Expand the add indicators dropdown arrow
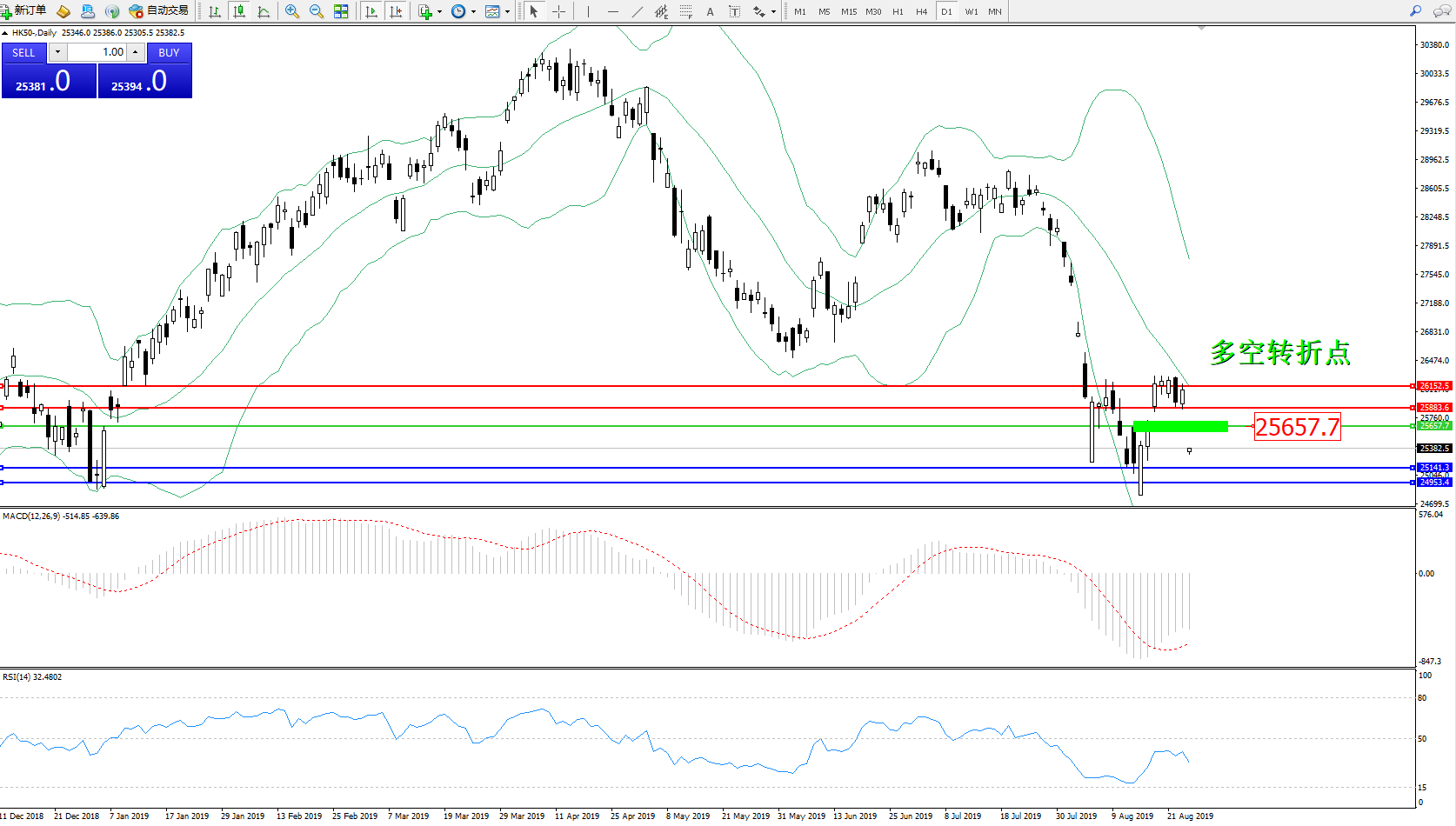The image size is (1456, 826). 439,12
